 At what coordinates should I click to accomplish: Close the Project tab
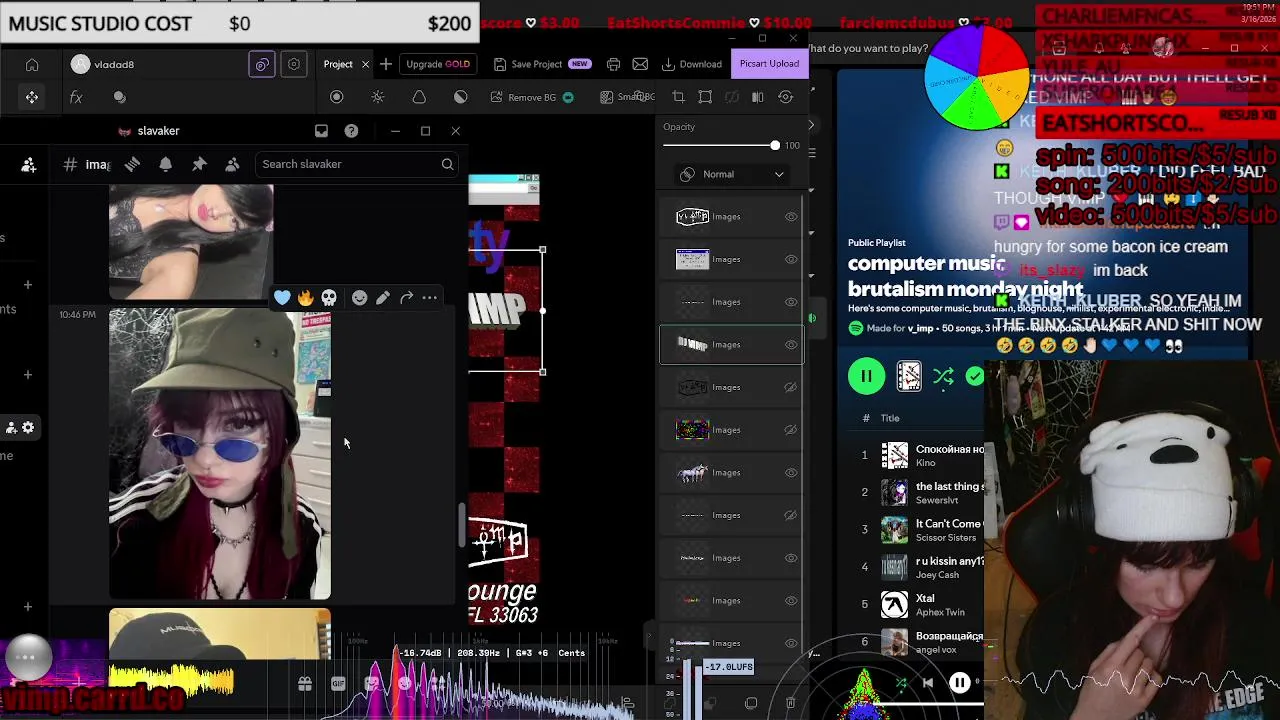click(365, 64)
